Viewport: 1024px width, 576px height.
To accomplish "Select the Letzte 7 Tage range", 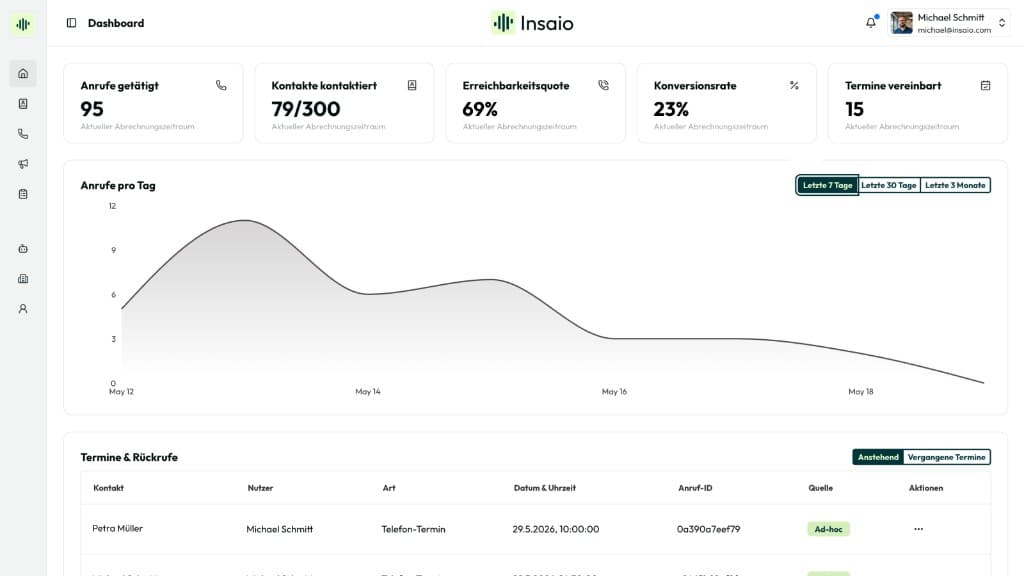I will pyautogui.click(x=827, y=185).
